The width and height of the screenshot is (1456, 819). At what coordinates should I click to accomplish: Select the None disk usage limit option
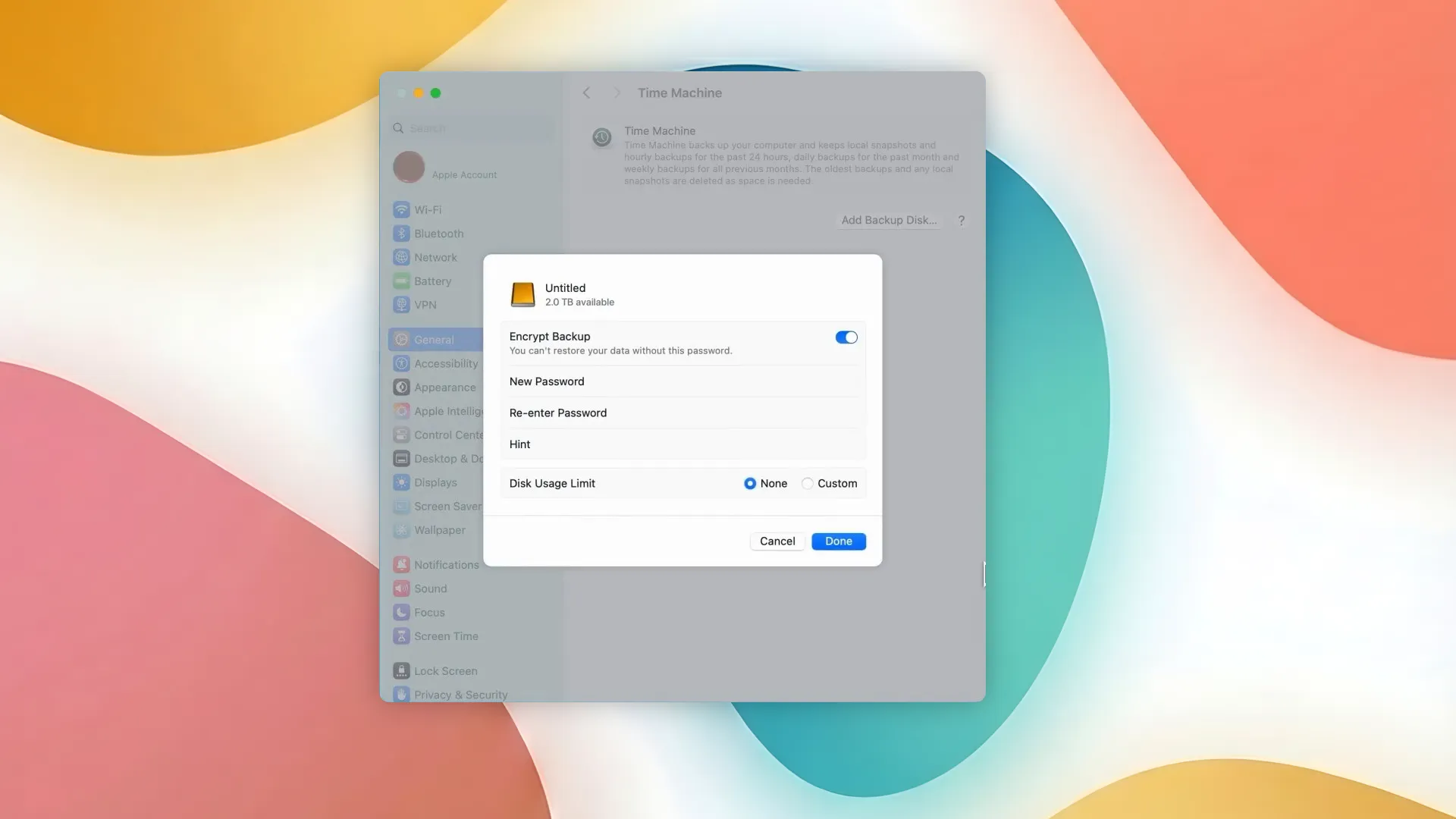tap(750, 483)
